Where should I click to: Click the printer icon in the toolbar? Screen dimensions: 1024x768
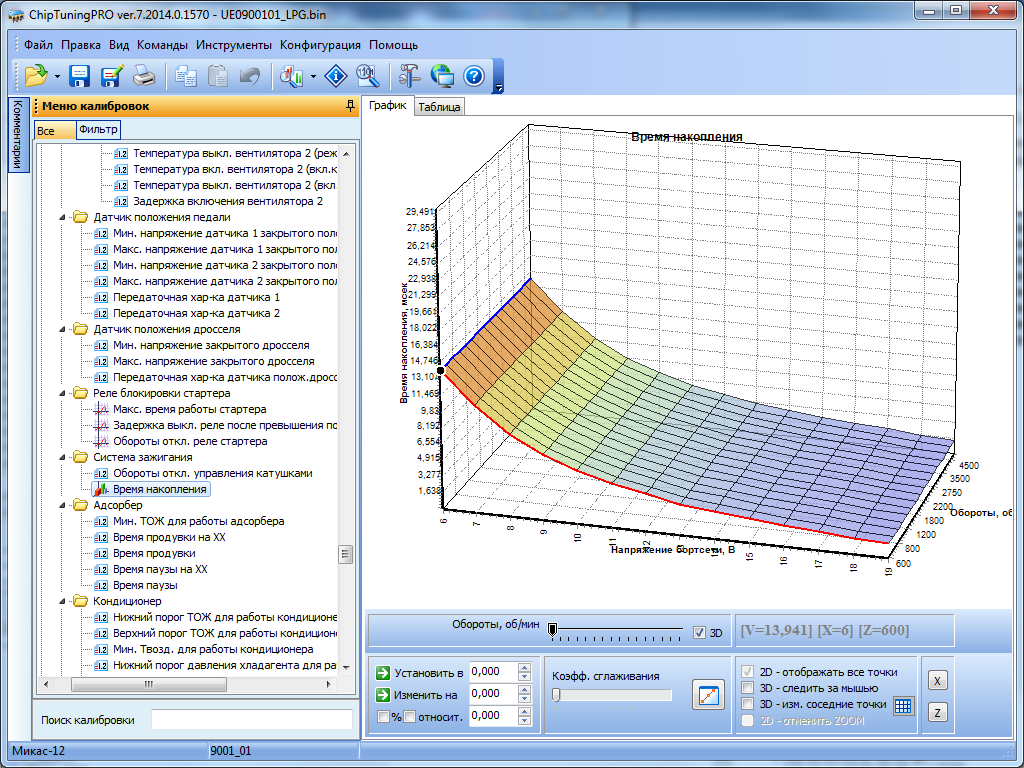click(144, 75)
